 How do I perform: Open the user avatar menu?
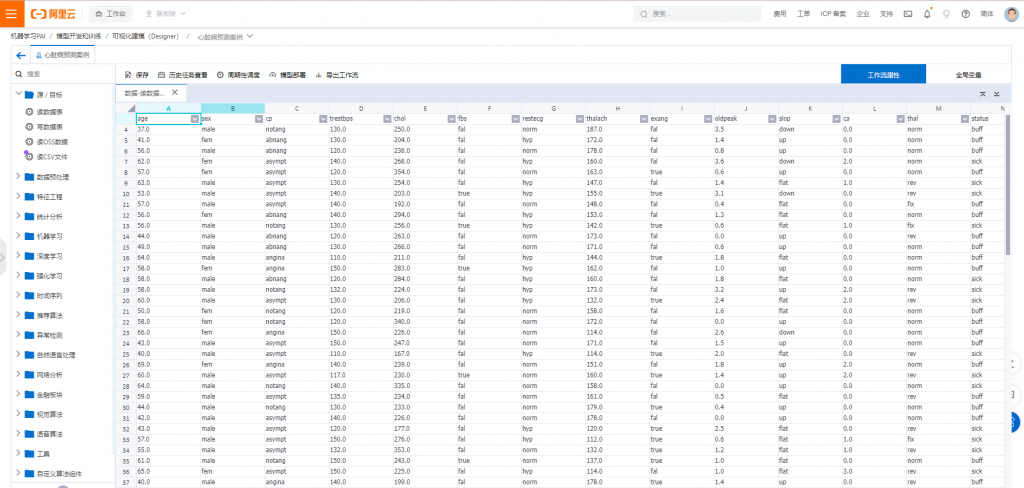[x=1011, y=14]
